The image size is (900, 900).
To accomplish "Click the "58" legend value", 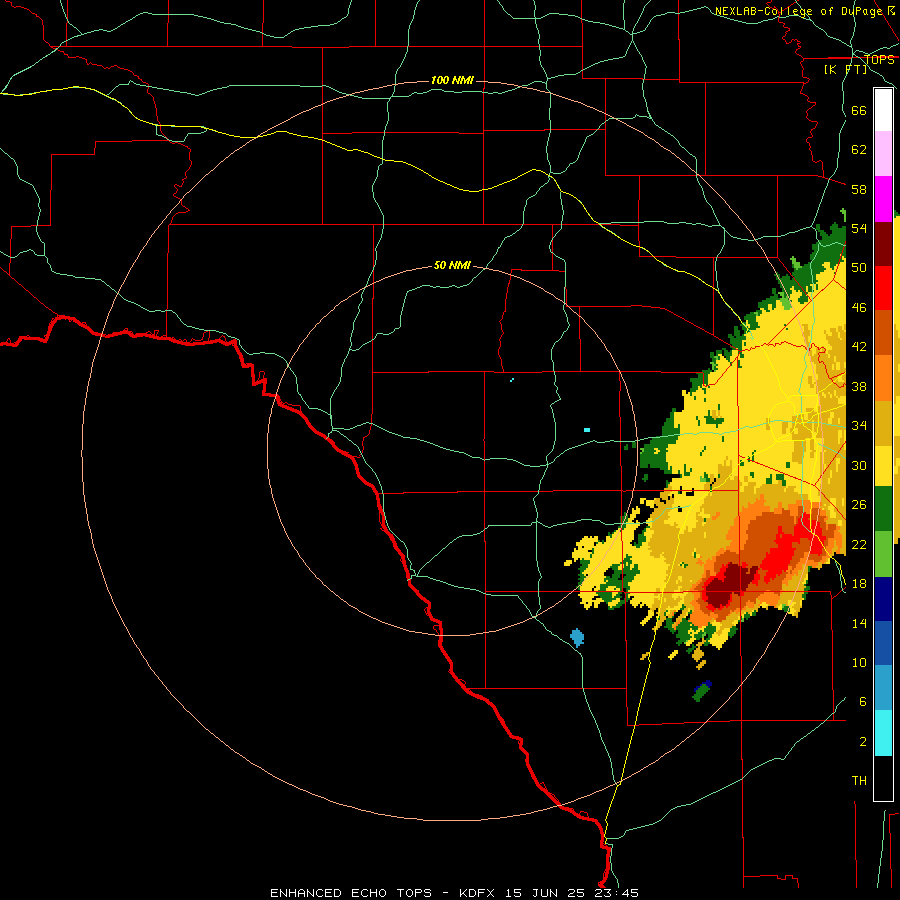I will [859, 189].
